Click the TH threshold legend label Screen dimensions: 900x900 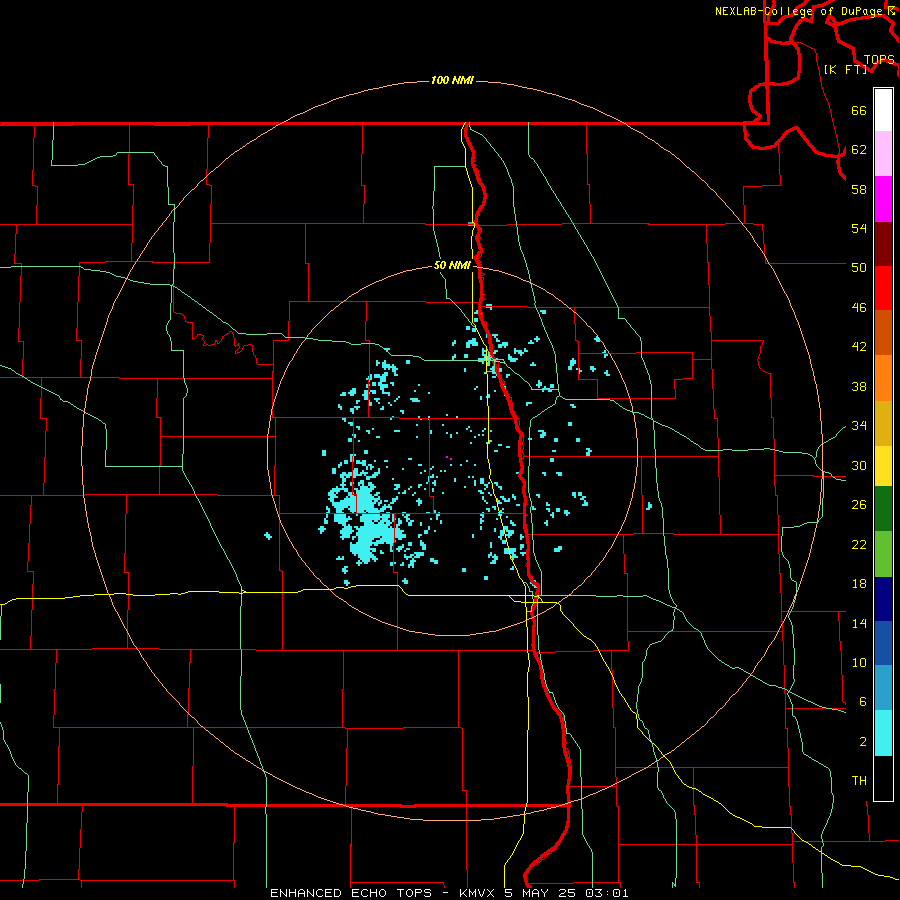pyautogui.click(x=859, y=781)
